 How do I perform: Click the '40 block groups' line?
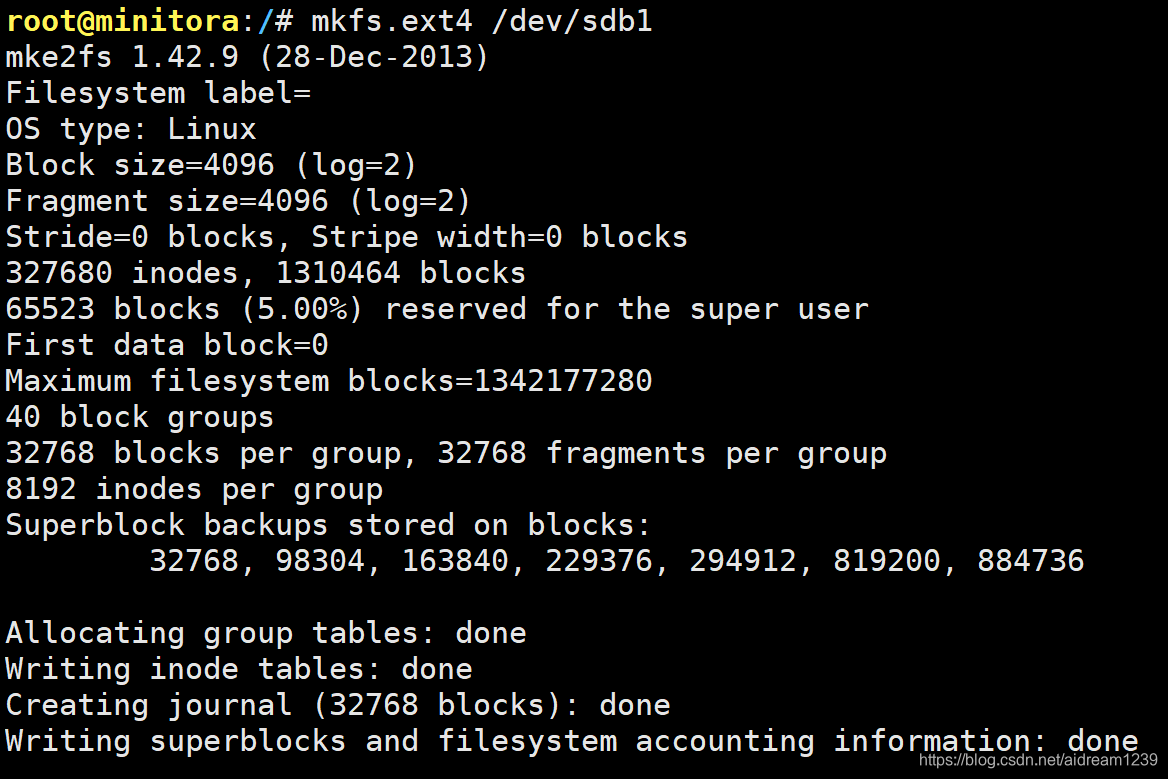[x=140, y=417]
